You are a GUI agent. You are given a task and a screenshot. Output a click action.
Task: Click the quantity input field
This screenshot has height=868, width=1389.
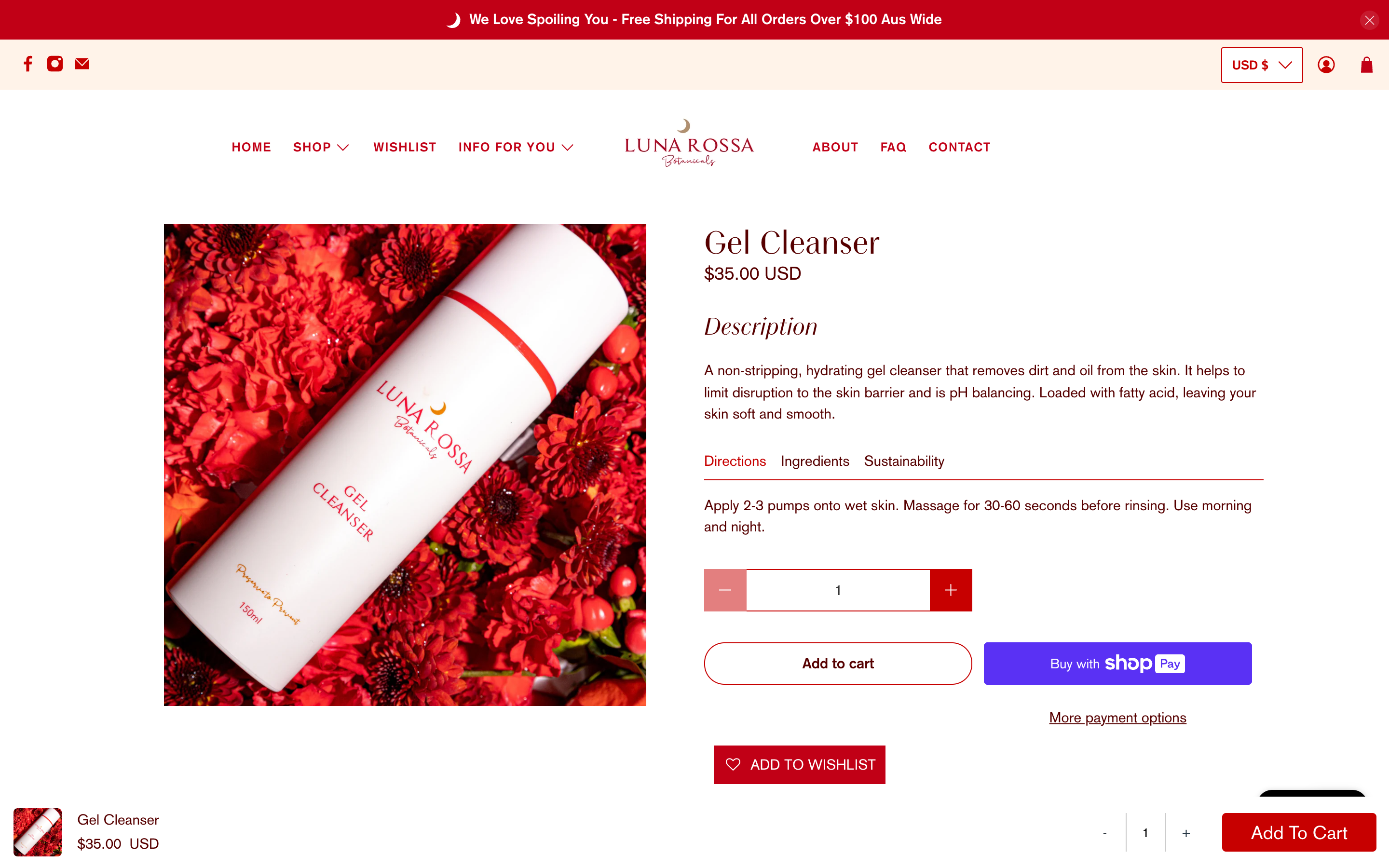[838, 590]
